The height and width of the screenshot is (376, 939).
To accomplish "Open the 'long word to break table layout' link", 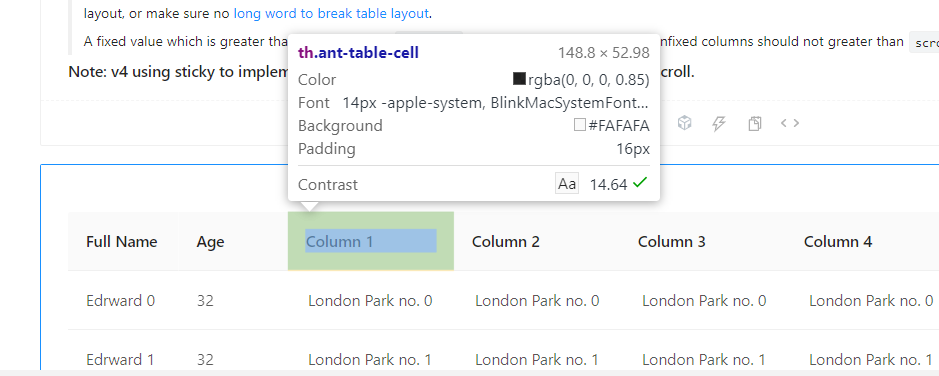I will [x=331, y=13].
